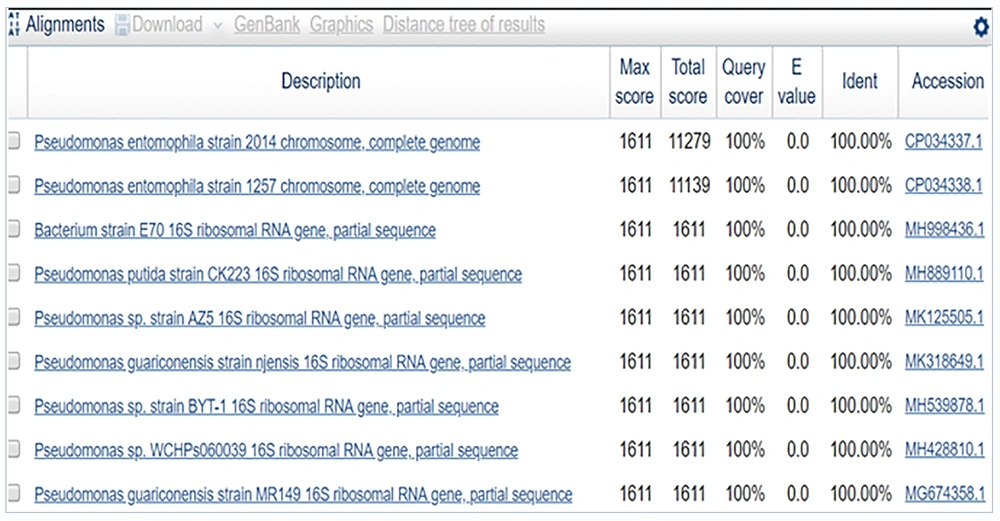1000x521 pixels.
Task: Open the GenBank view link
Action: [x=267, y=25]
